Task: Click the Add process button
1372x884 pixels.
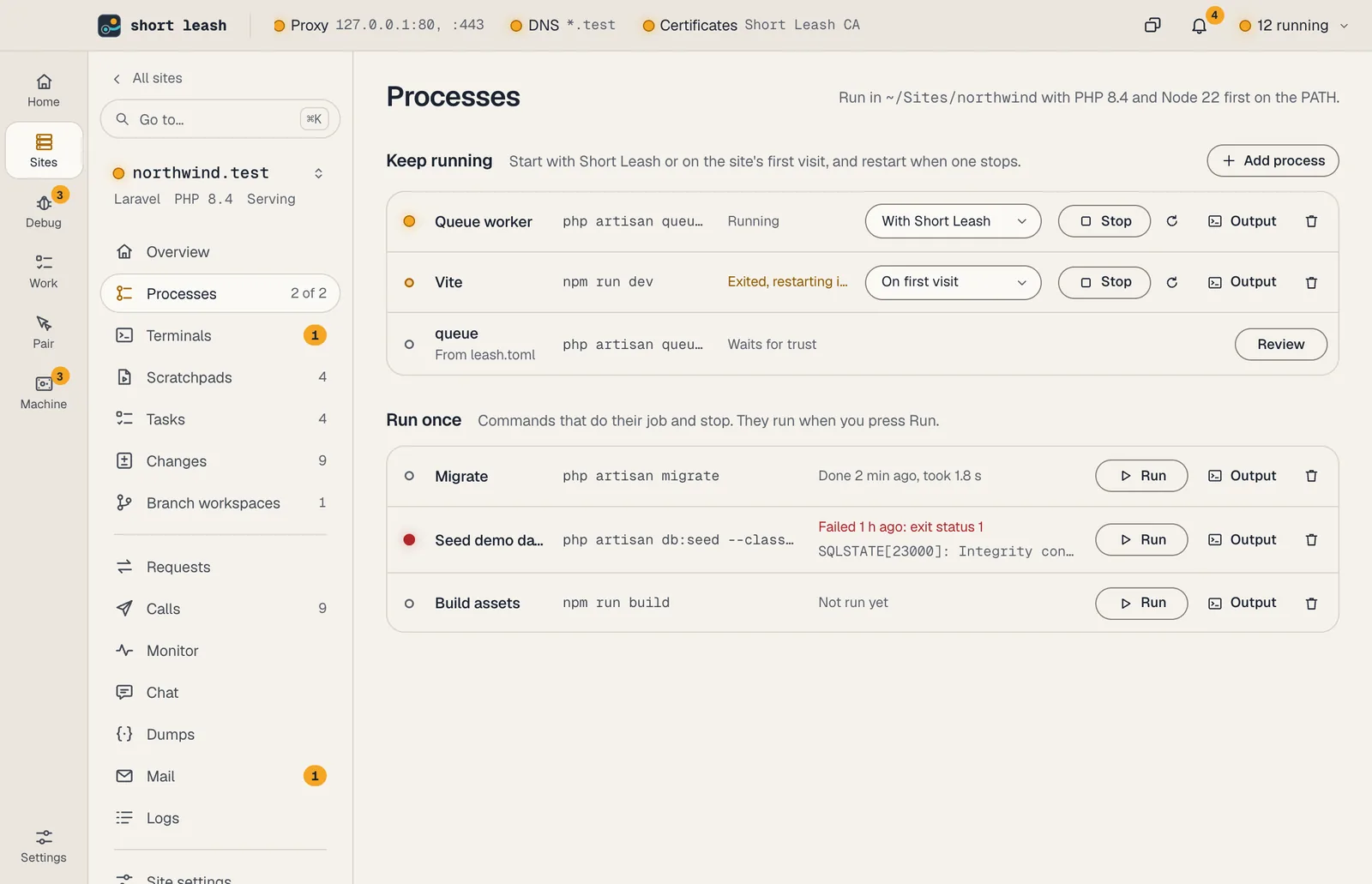Action: pos(1273,160)
